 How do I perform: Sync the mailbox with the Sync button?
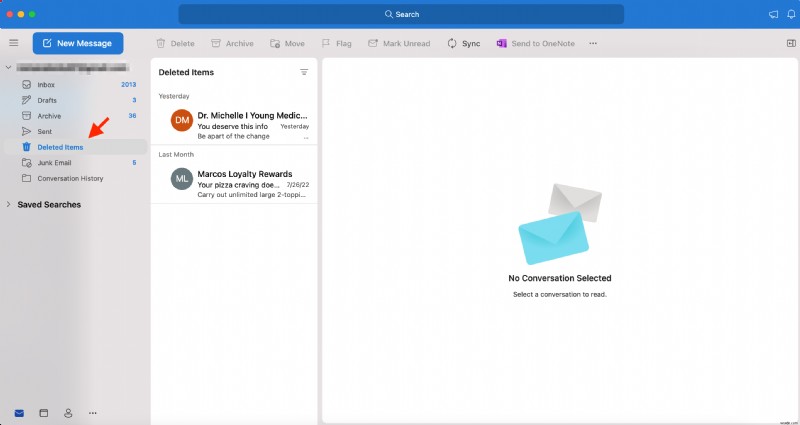click(x=464, y=43)
